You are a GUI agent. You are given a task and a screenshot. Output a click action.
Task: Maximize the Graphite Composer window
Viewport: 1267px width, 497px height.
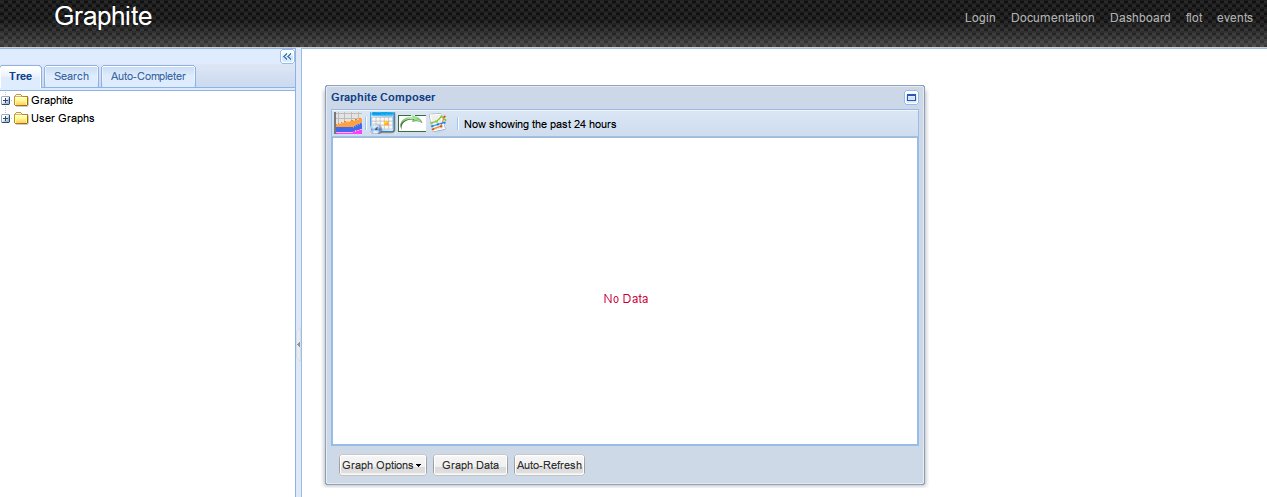click(x=911, y=97)
